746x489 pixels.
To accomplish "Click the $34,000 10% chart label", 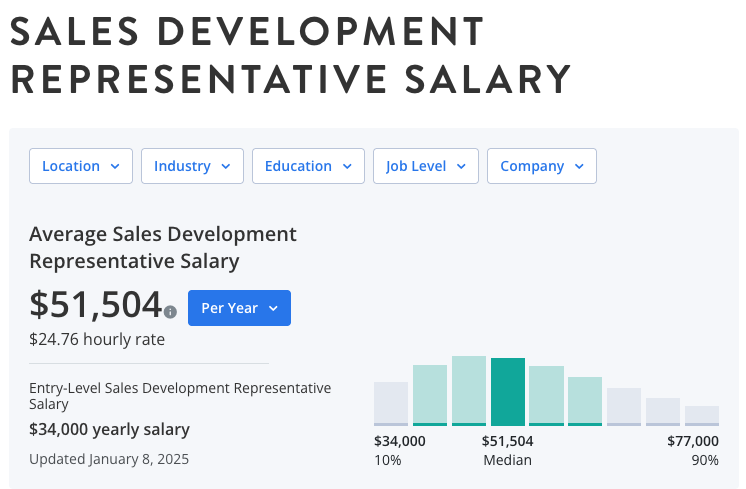I will click(399, 450).
